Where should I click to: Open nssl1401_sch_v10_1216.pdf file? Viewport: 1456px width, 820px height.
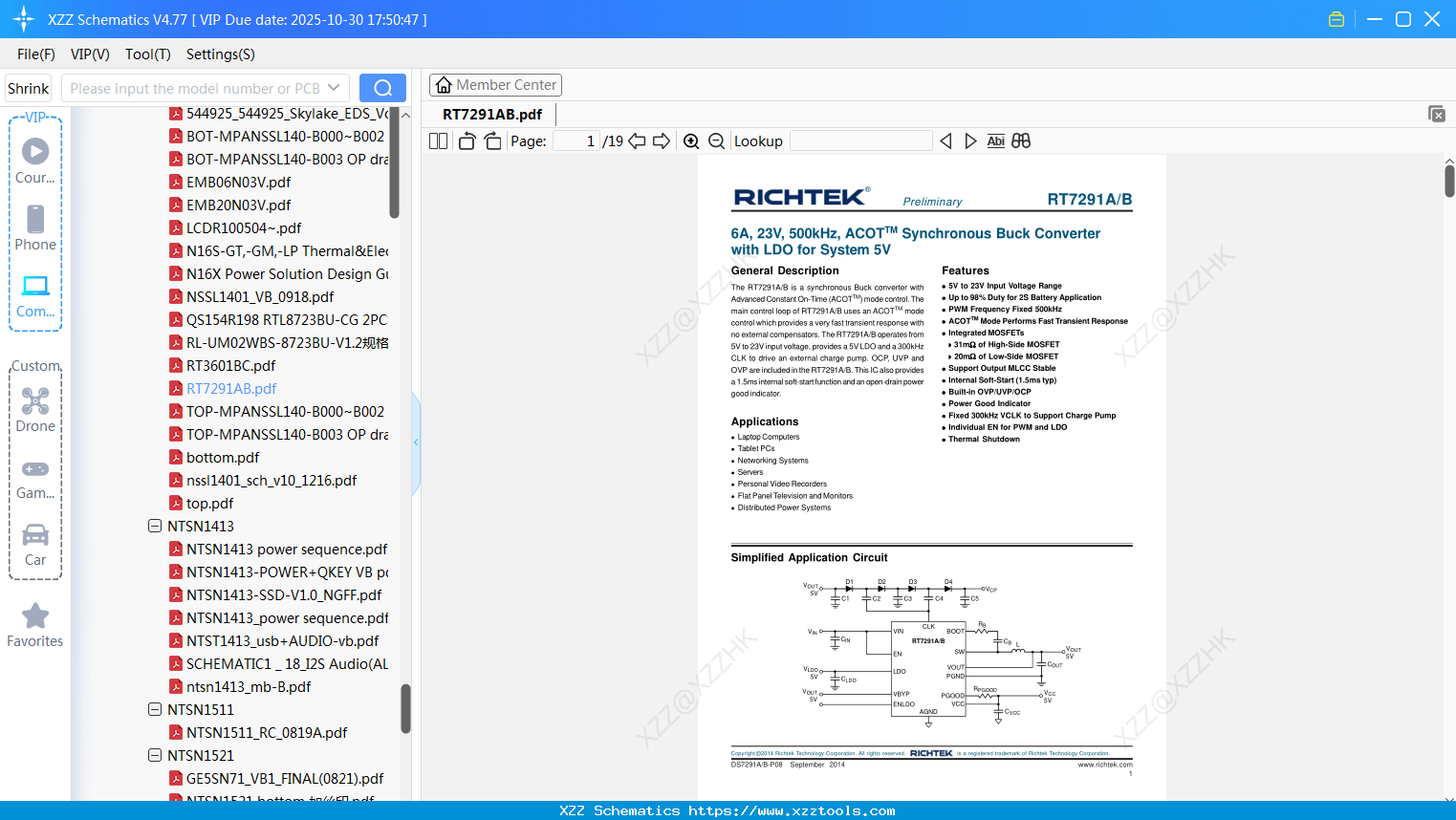point(272,480)
